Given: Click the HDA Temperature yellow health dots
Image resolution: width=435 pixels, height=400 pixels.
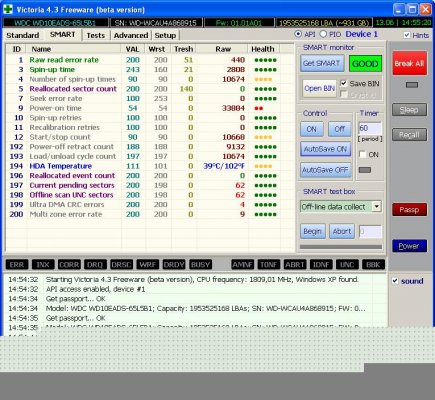Looking at the screenshot, I should point(263,166).
